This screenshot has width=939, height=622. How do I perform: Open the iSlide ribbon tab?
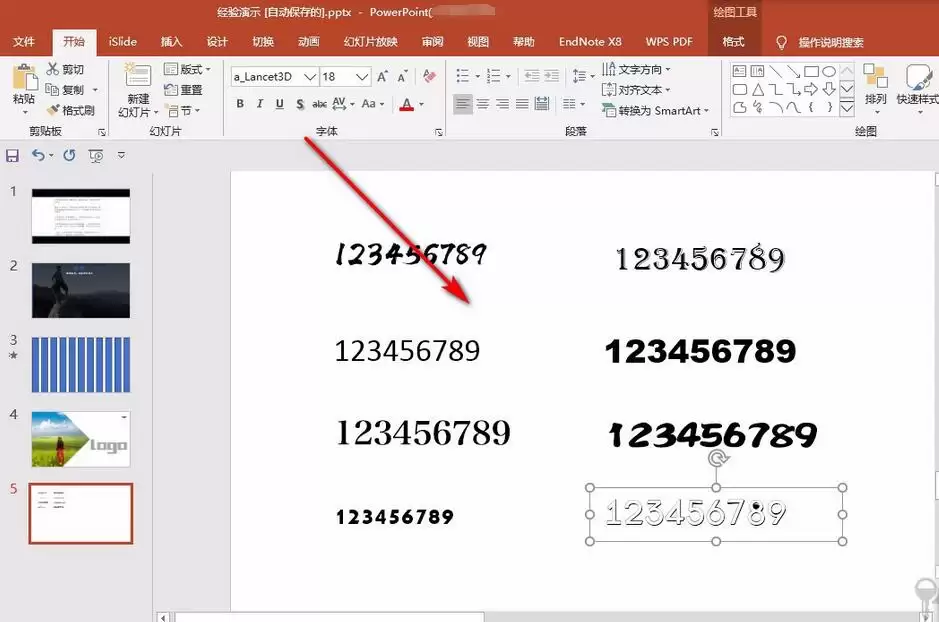coord(123,42)
